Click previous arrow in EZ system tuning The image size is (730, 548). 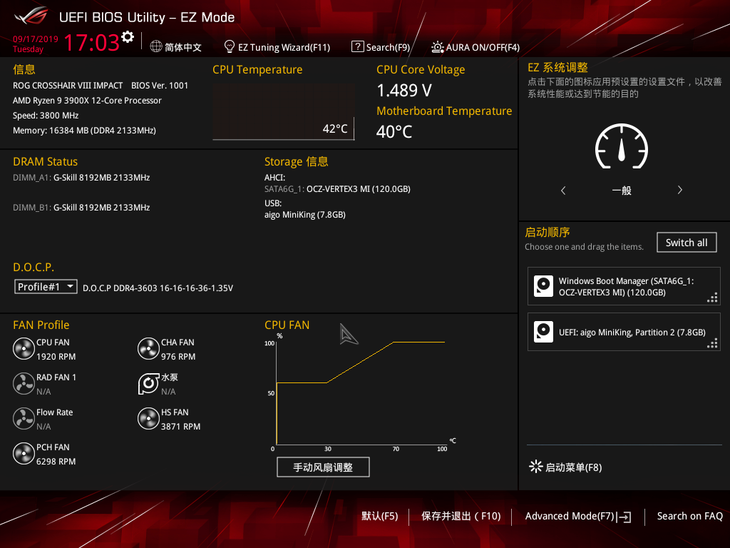563,190
